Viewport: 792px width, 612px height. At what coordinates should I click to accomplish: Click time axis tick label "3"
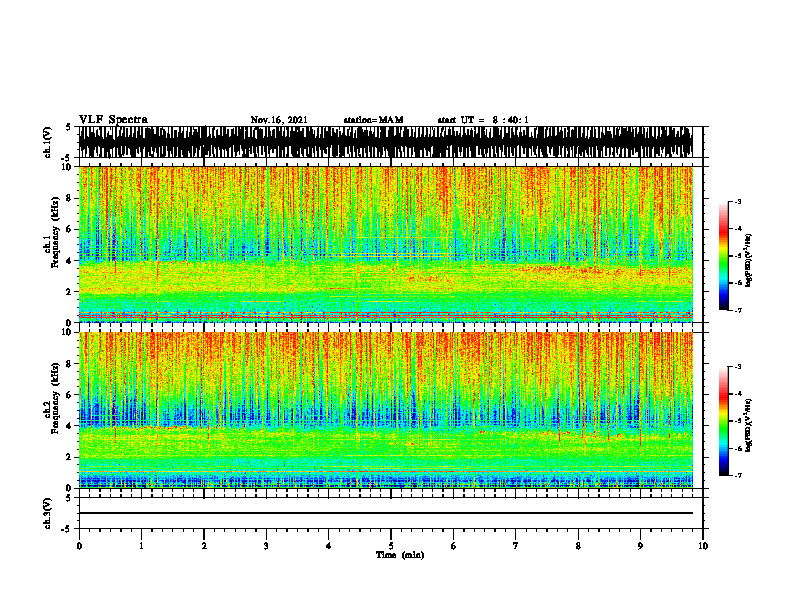[266, 546]
